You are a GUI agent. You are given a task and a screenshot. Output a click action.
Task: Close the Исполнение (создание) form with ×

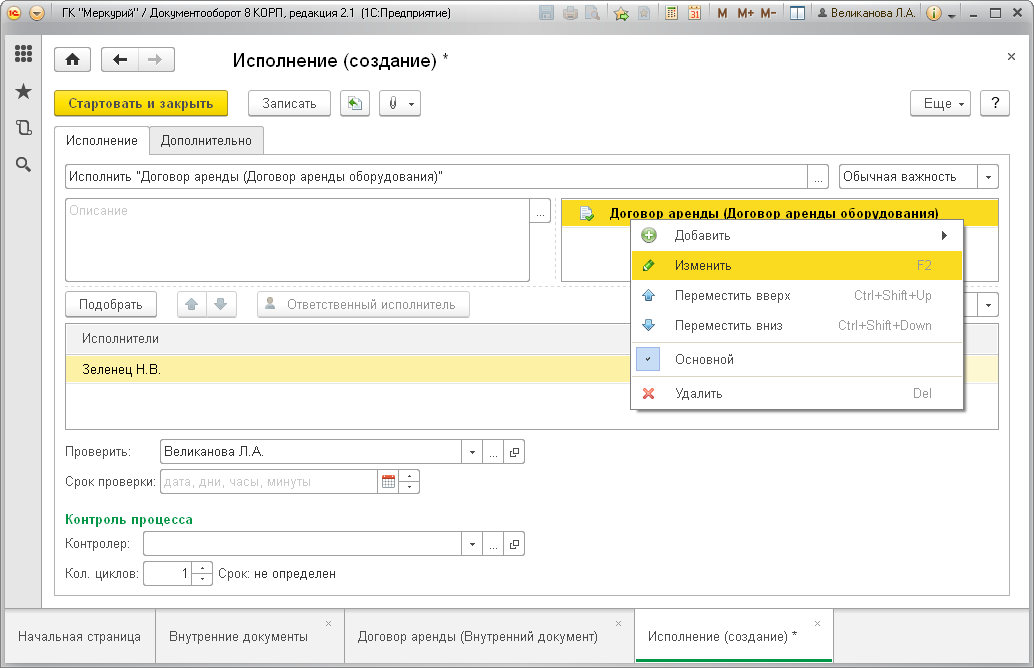(1011, 57)
